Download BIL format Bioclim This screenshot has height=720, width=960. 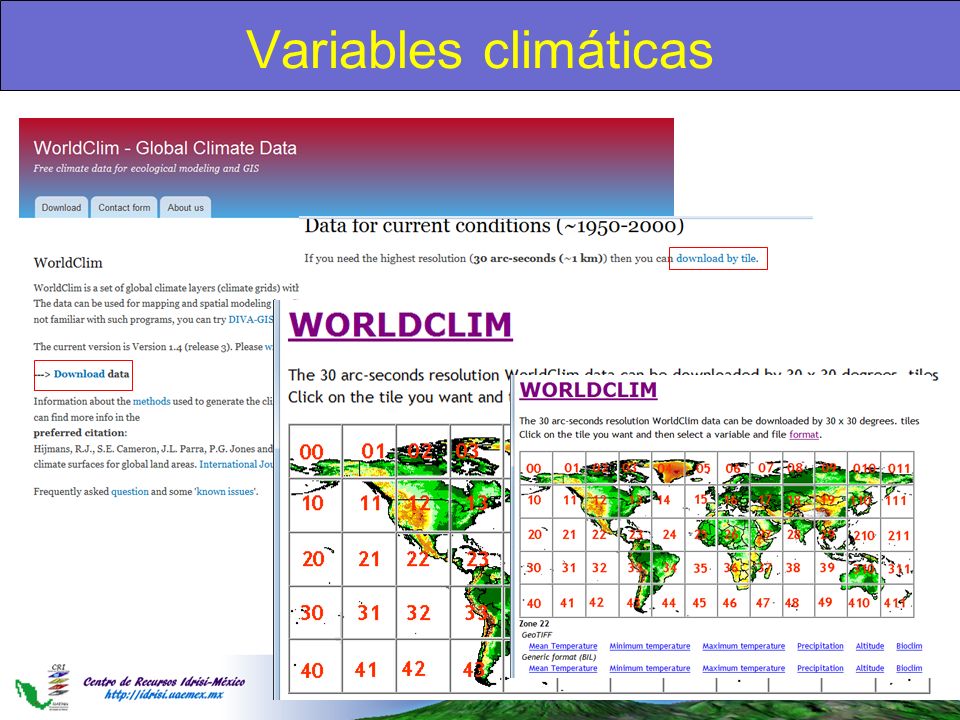[x=909, y=668]
